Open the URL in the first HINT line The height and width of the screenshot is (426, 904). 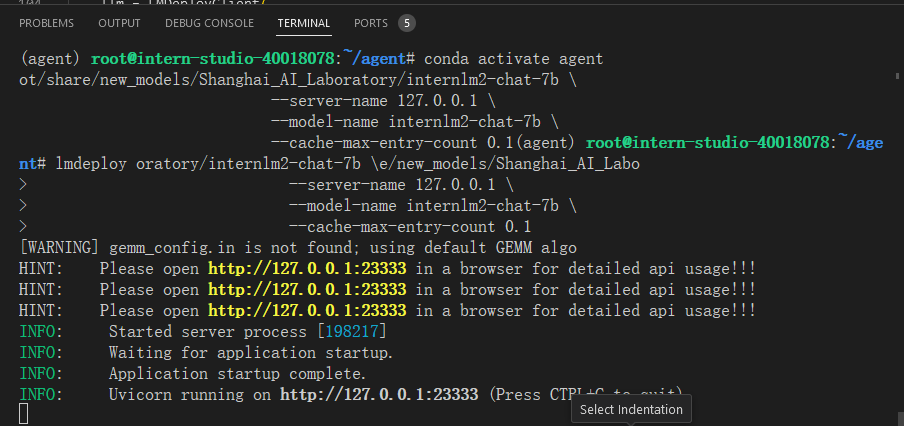pyautogui.click(x=306, y=268)
